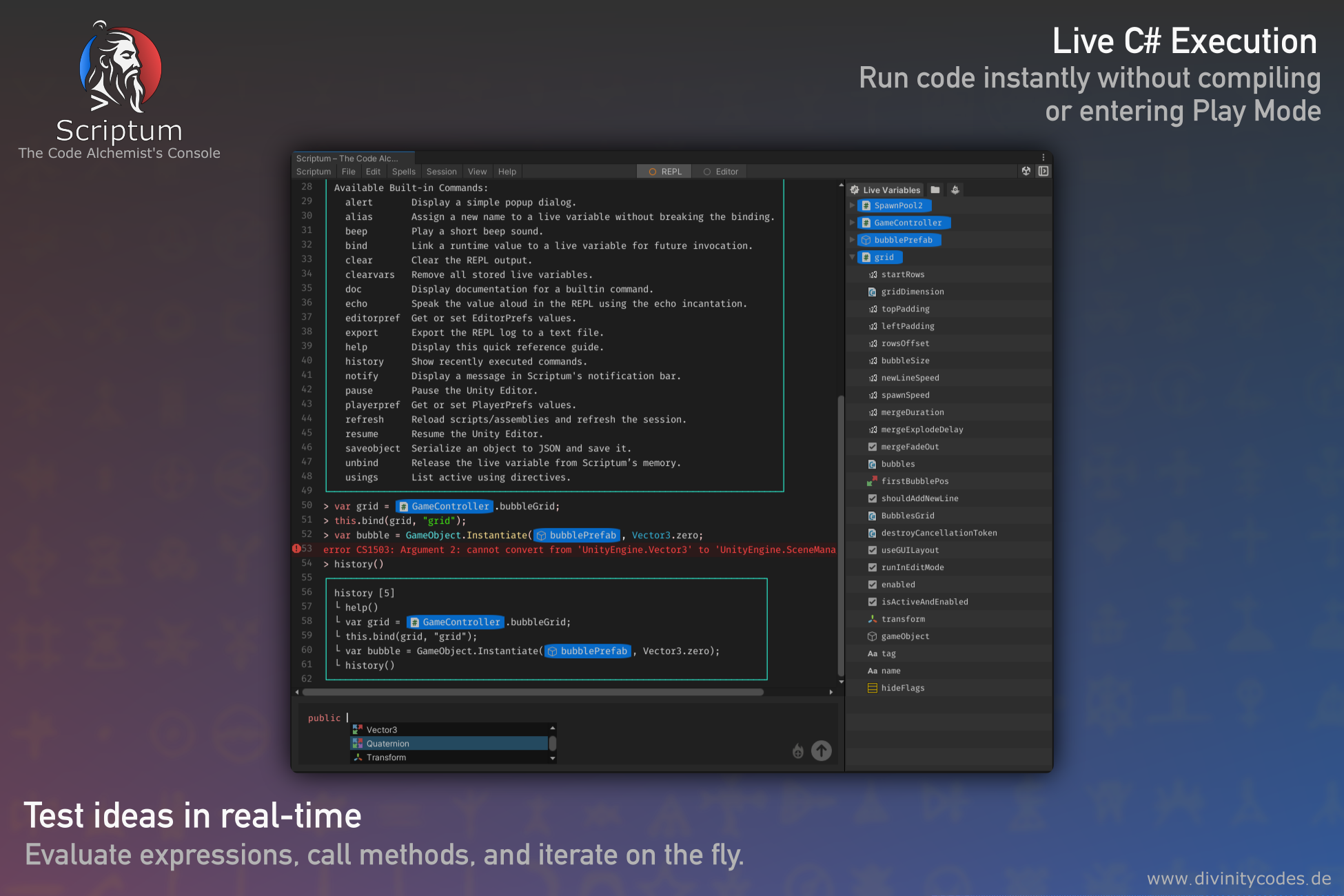Open the window's three-dot options menu
Viewport: 1344px width, 896px height.
point(1043,158)
